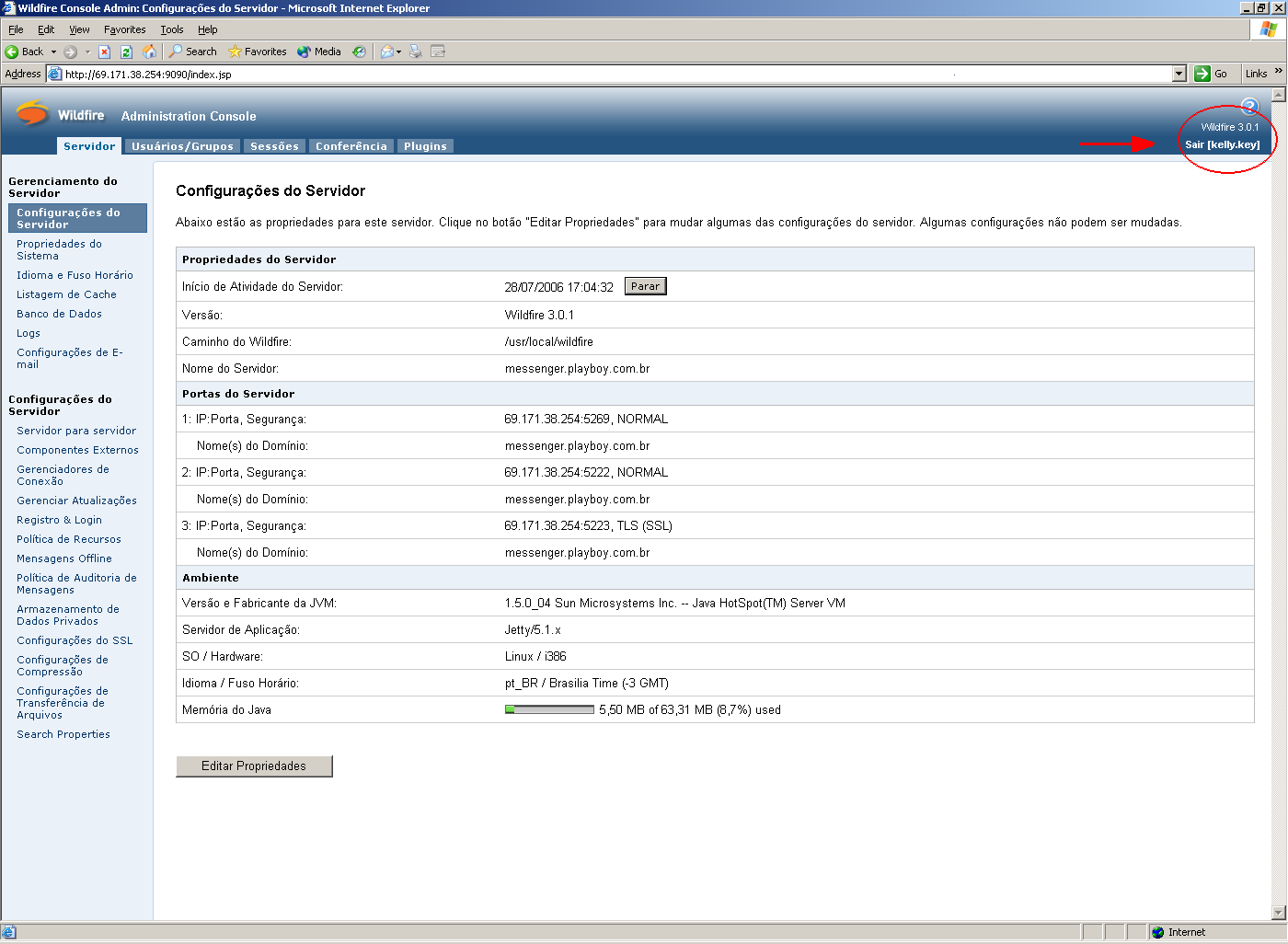Click the Print icon
The image size is (1288, 944).
point(416,52)
